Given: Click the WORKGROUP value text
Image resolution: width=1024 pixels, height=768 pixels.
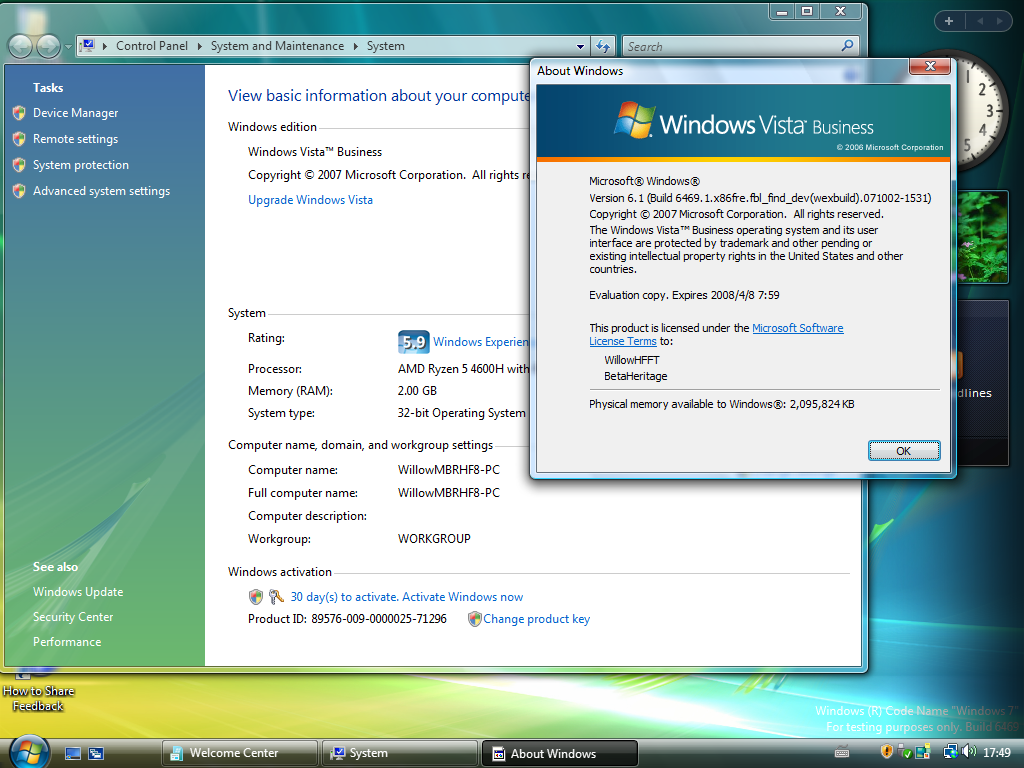Looking at the screenshot, I should 434,539.
